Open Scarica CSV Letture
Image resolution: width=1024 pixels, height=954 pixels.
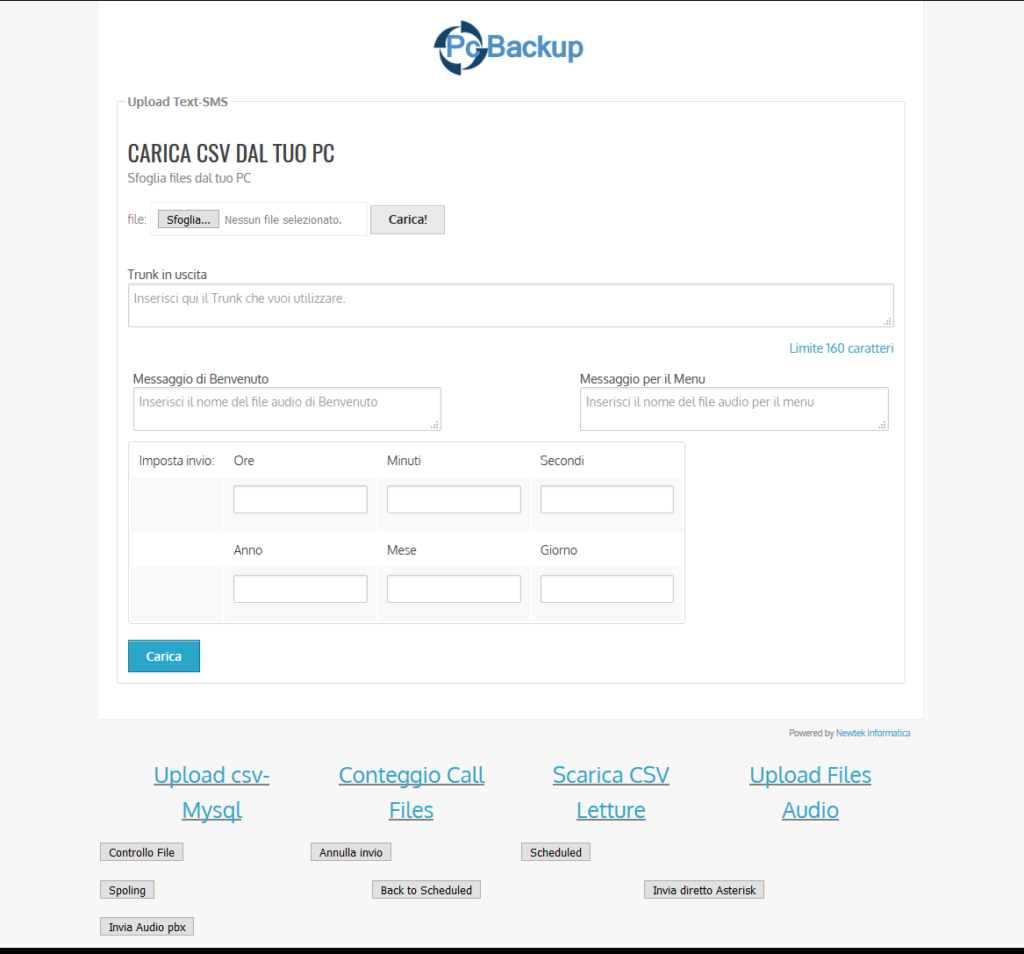pos(610,792)
